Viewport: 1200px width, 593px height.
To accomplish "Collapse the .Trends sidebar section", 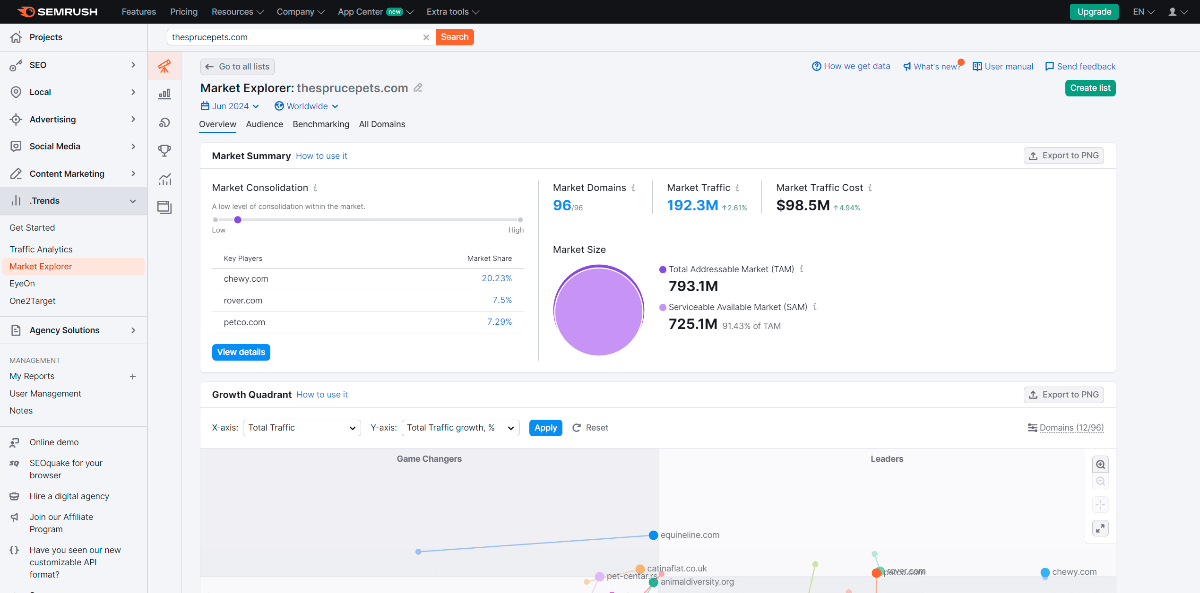I will (73, 201).
